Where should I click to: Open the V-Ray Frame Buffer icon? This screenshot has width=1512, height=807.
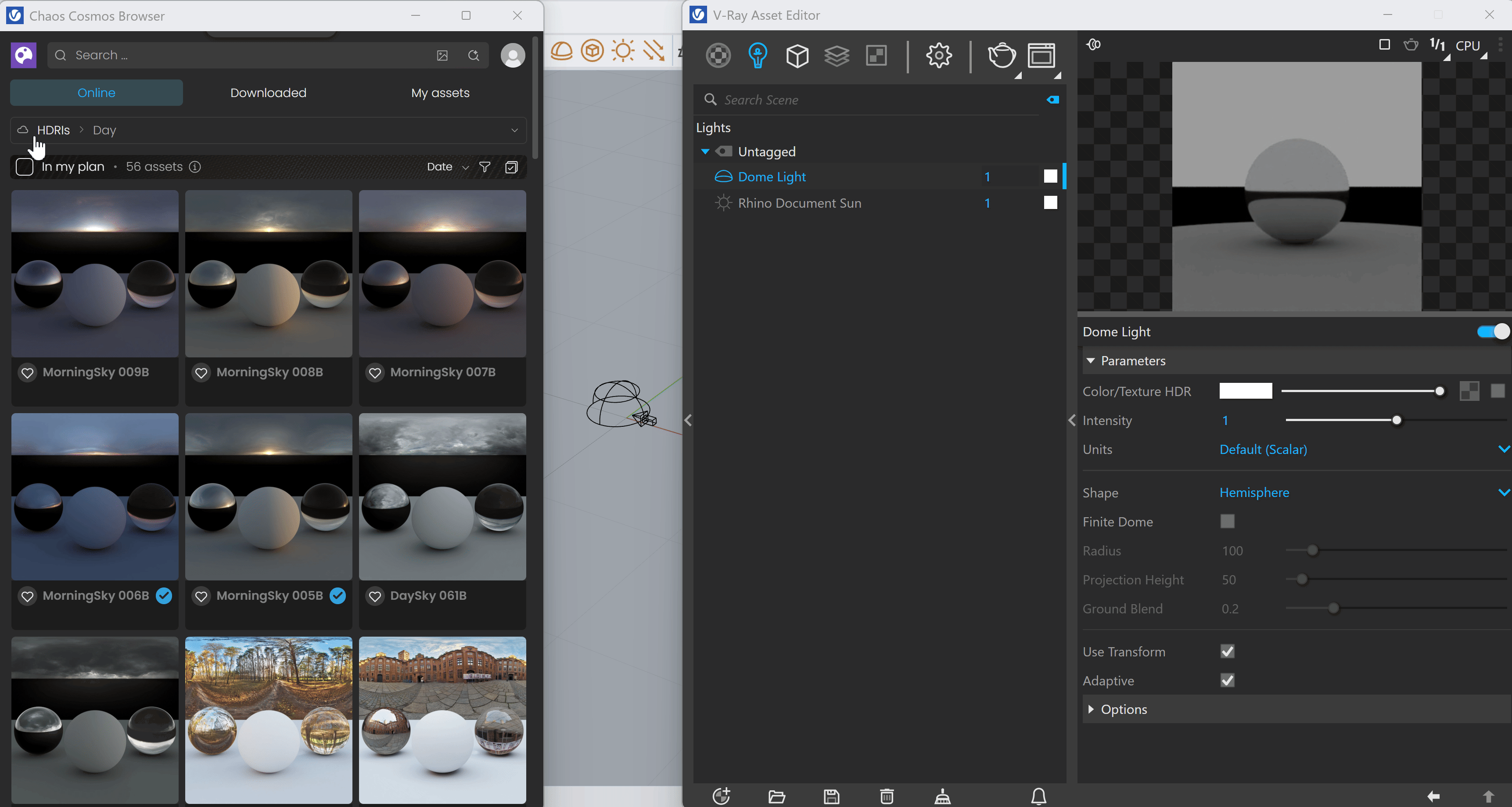click(1041, 56)
